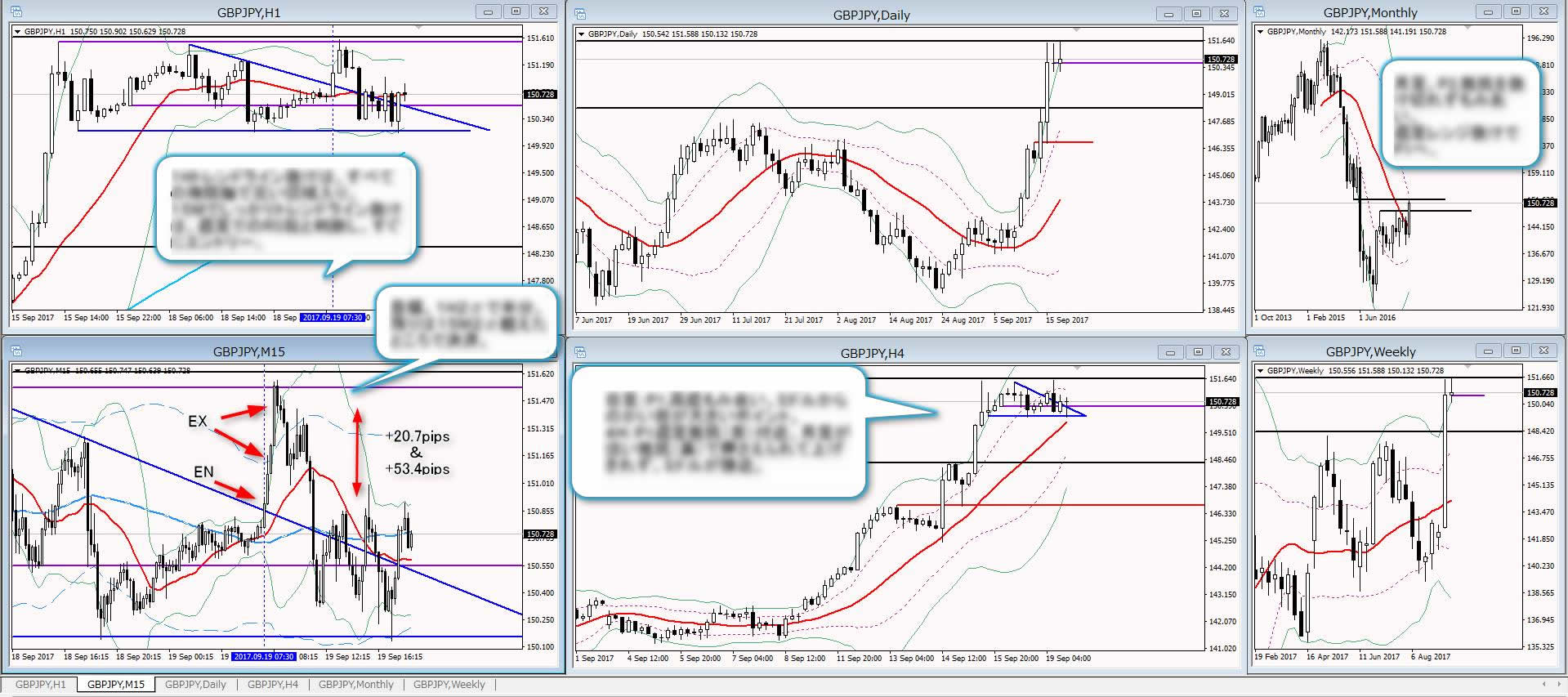Screen dimensions: 1568x697
Task: Expand the triangle beside GBPJPY,Weekly symbol label
Action: point(1261,371)
